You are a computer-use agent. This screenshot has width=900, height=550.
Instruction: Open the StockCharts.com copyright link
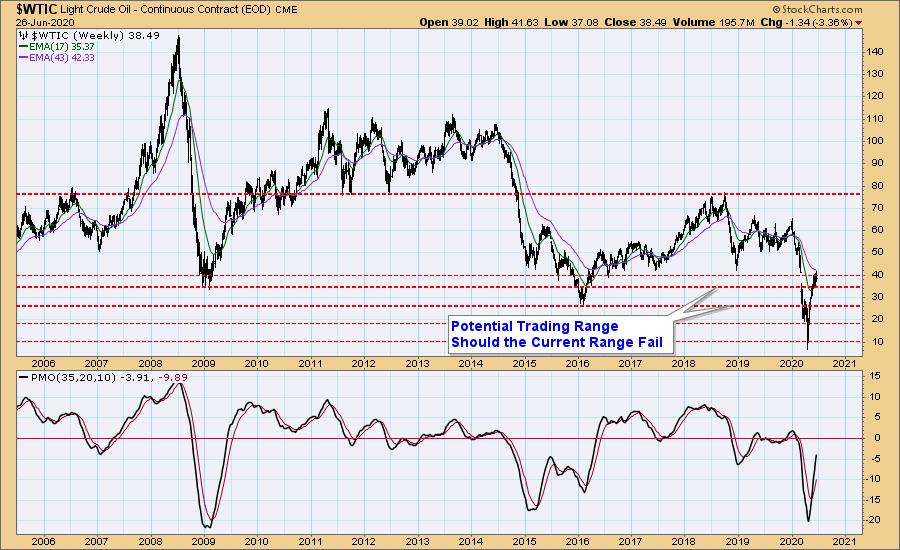[x=817, y=9]
